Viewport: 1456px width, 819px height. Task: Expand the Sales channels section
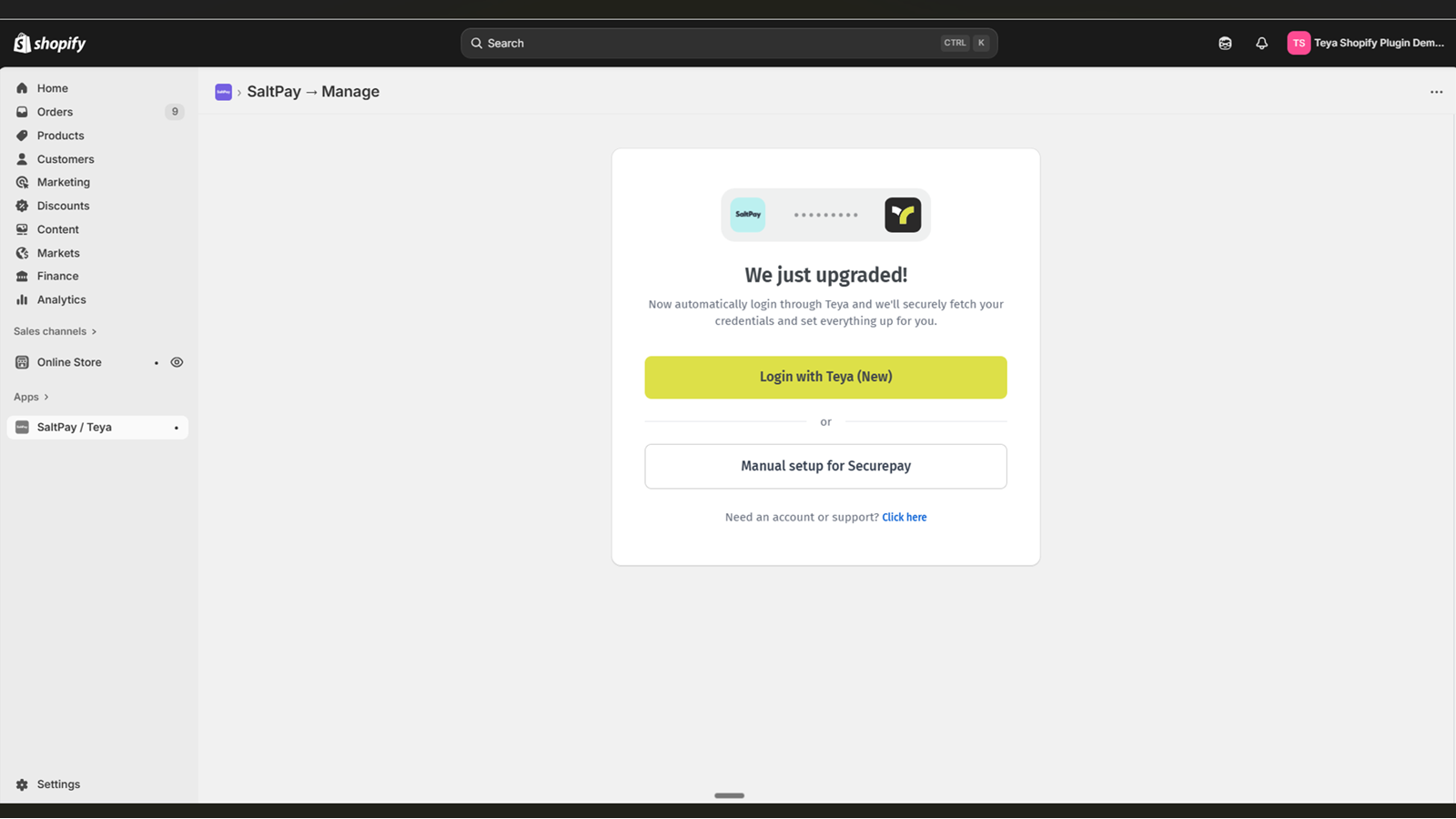click(x=55, y=331)
